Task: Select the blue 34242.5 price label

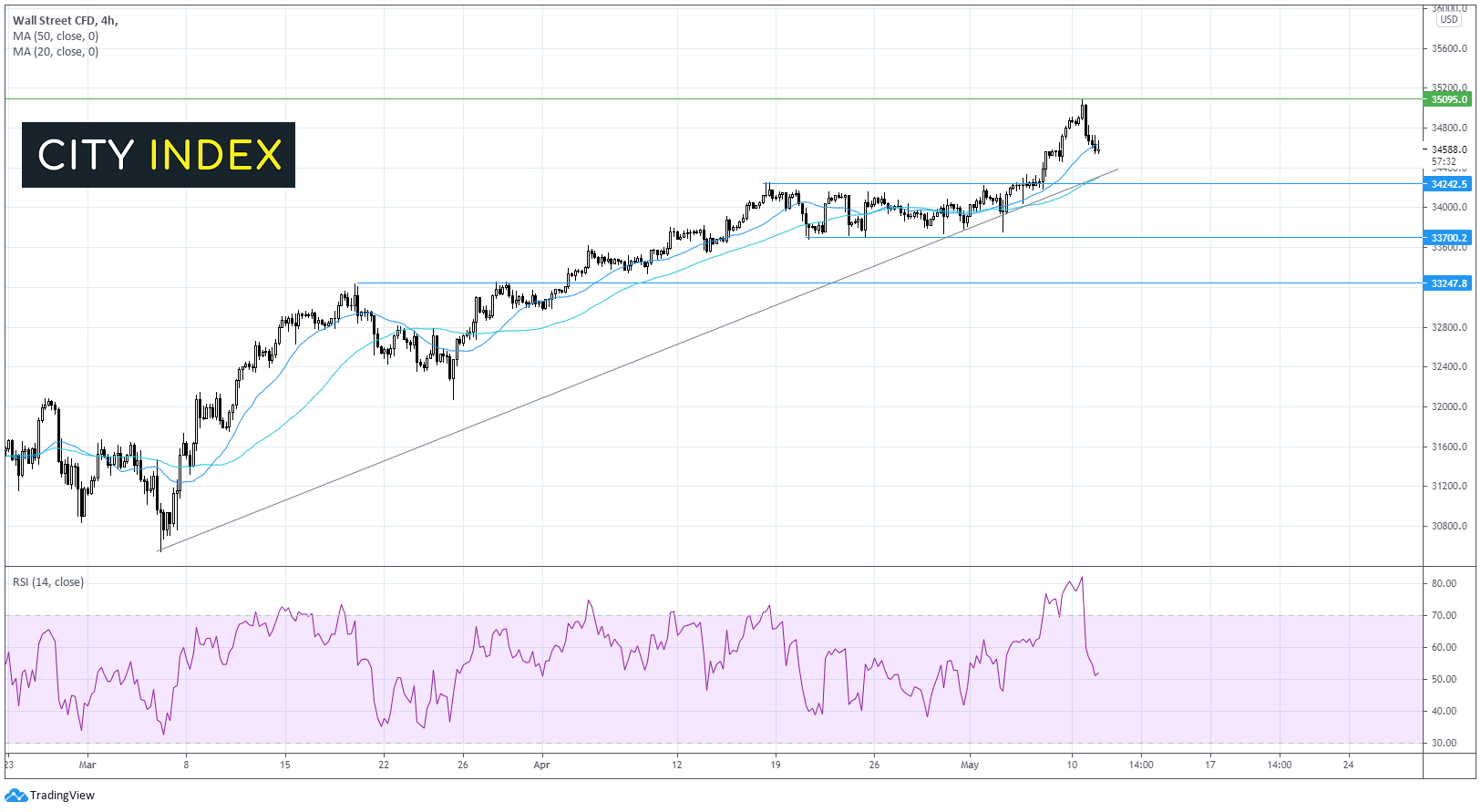Action: [1448, 184]
